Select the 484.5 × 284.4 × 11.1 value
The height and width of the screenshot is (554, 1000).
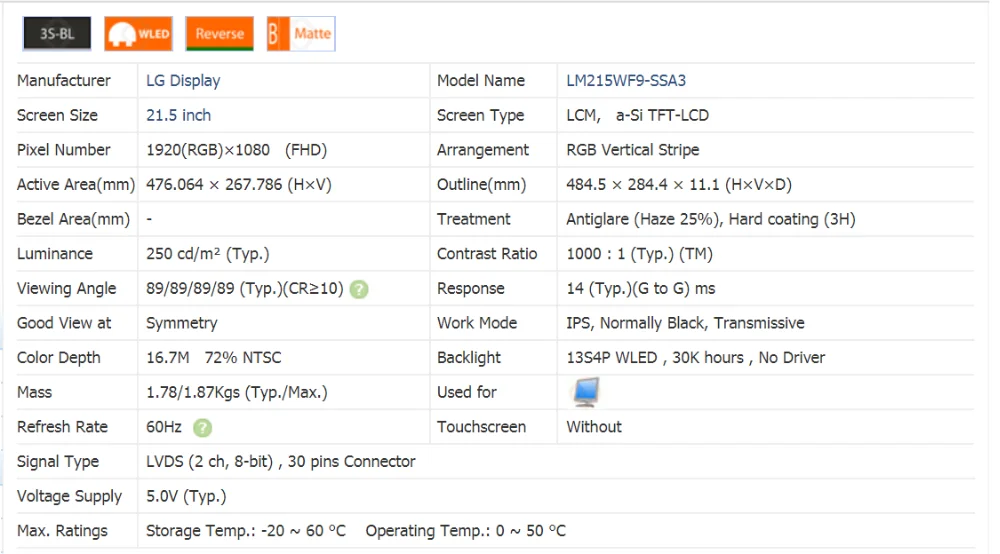click(679, 185)
